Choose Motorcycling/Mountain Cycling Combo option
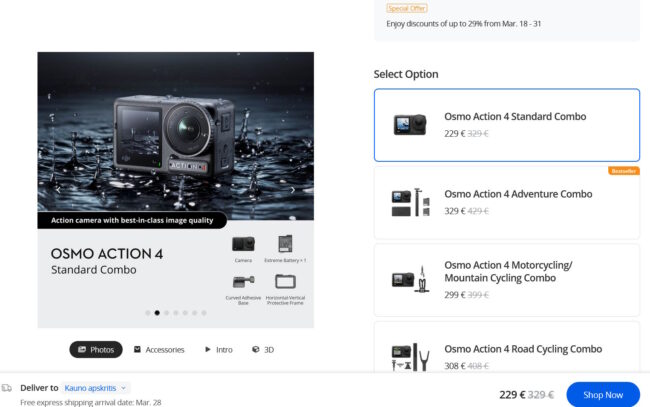The image size is (650, 407). pyautogui.click(x=506, y=279)
